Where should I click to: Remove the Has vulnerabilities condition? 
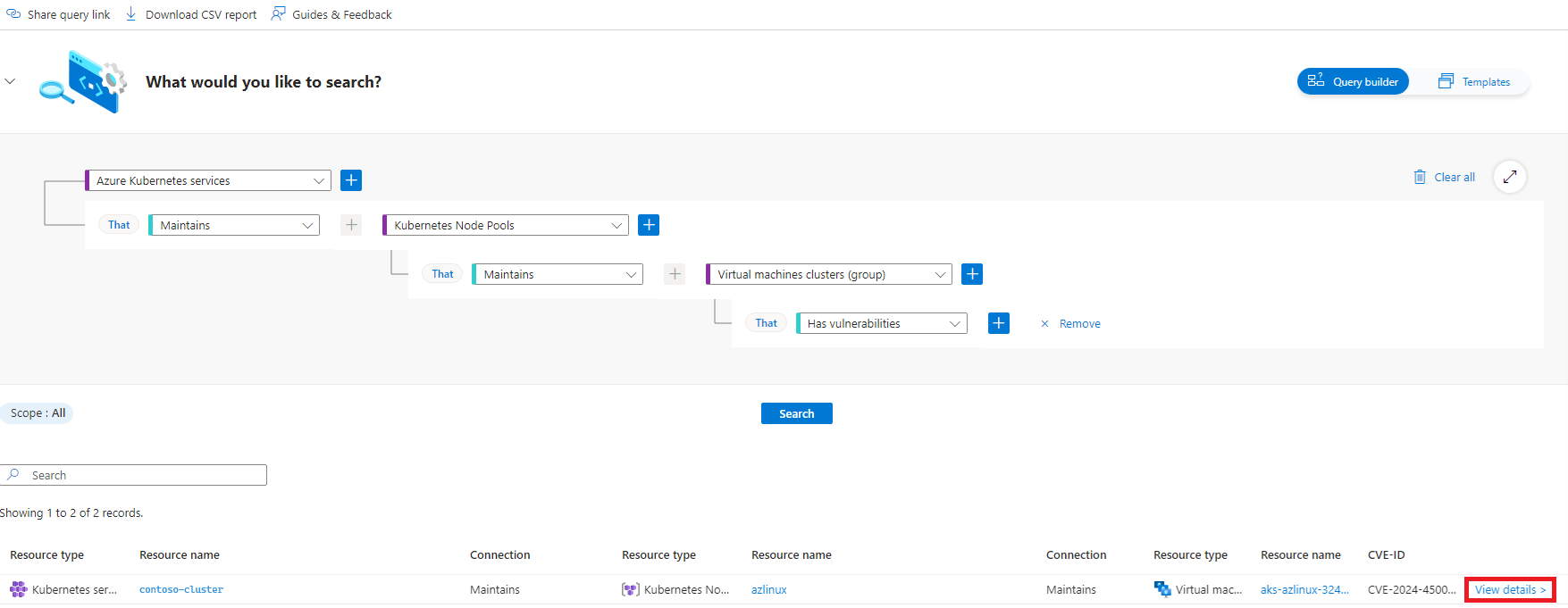(1070, 323)
